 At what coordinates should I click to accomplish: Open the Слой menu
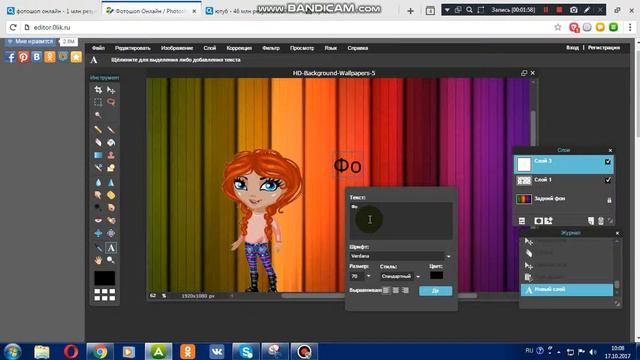click(x=210, y=48)
